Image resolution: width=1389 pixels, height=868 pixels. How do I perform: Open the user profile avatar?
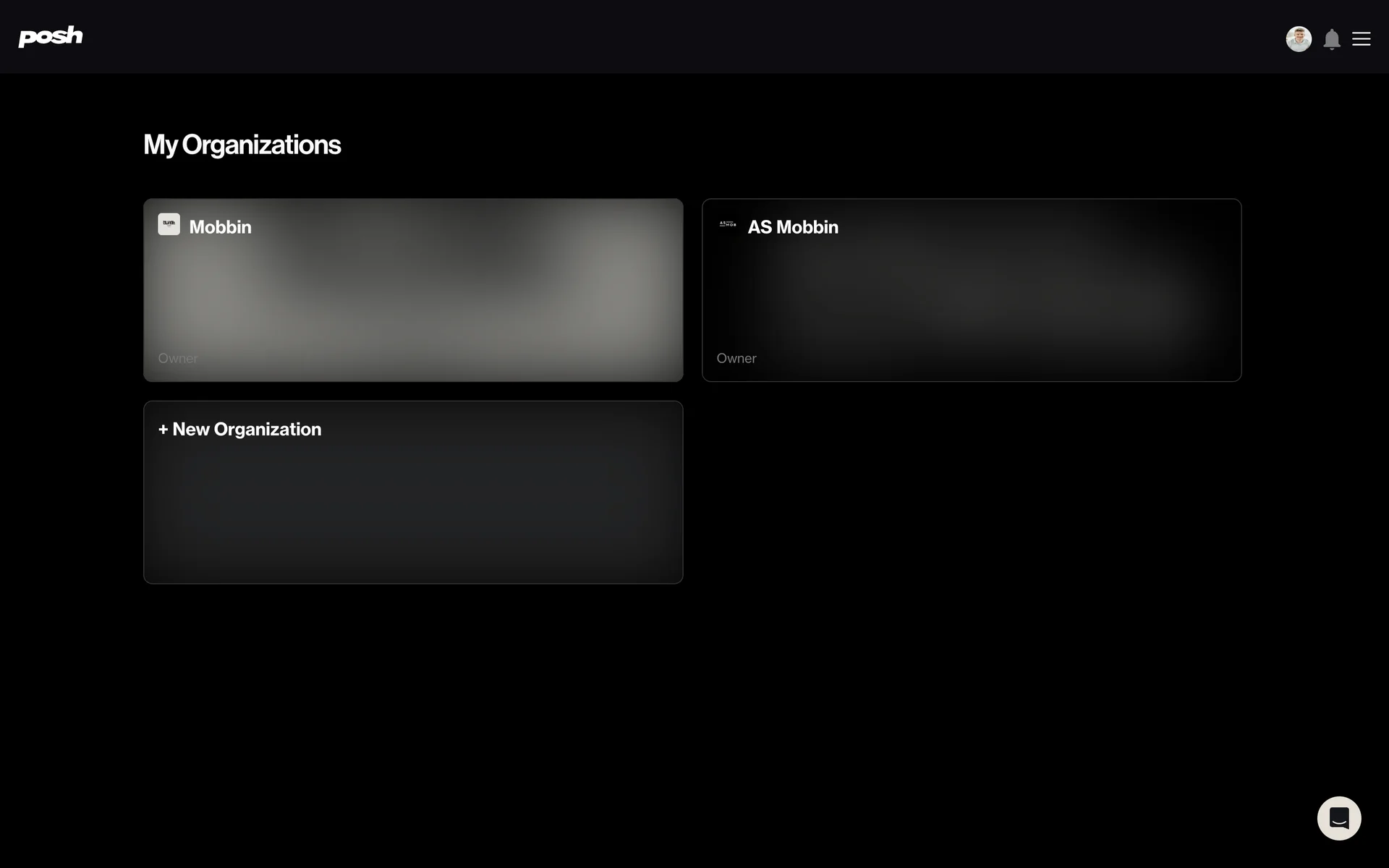pyautogui.click(x=1298, y=39)
